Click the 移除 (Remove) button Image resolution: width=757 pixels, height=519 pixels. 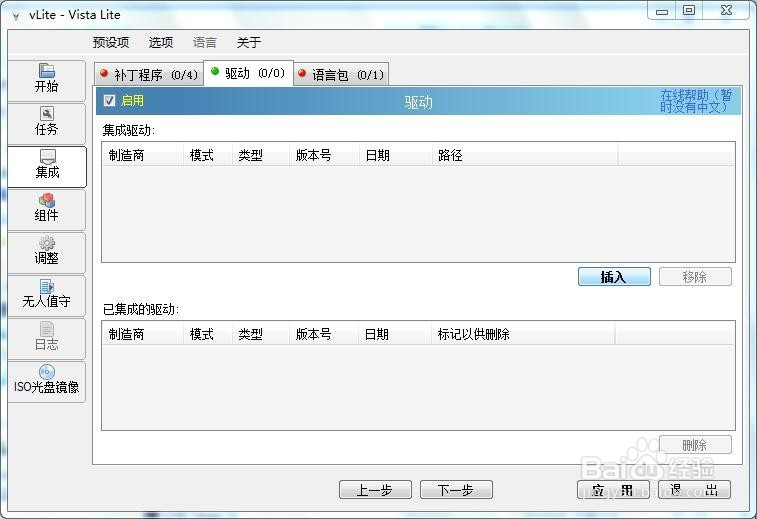(695, 277)
